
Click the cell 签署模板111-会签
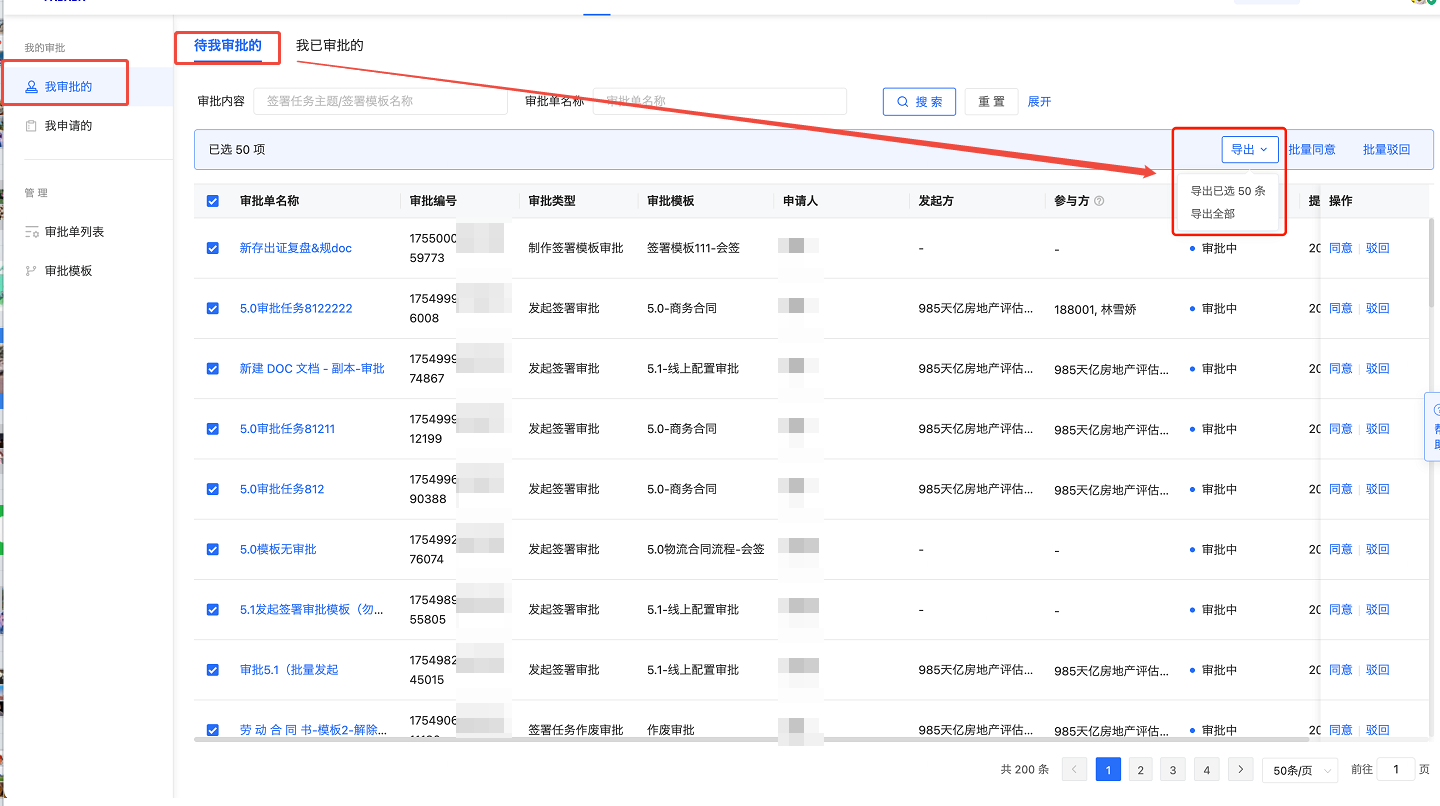[693, 248]
